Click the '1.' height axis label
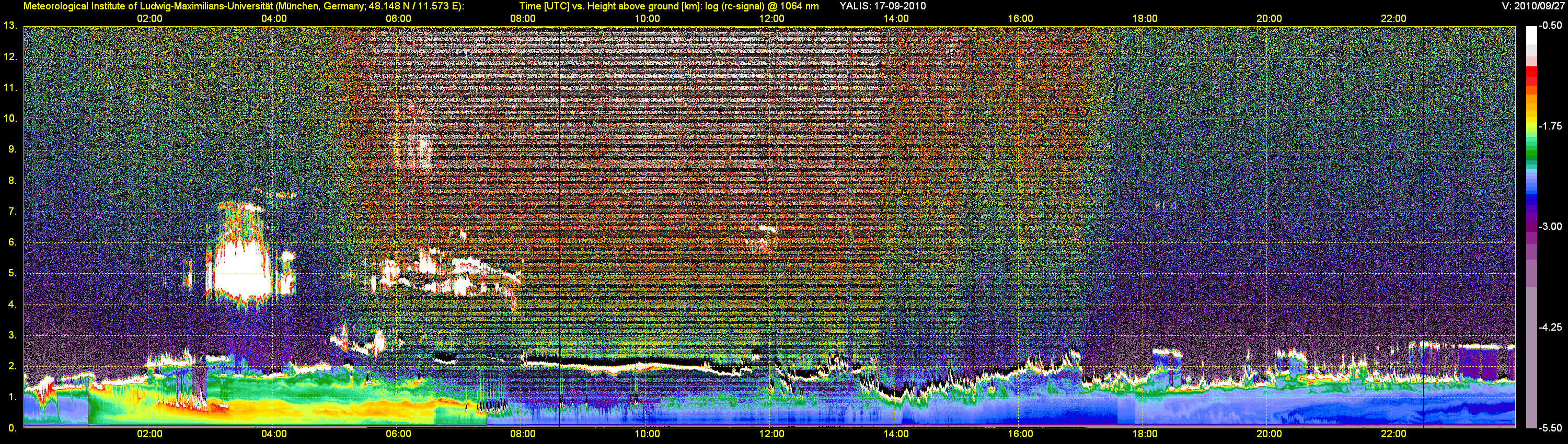1568x444 pixels. coord(13,397)
